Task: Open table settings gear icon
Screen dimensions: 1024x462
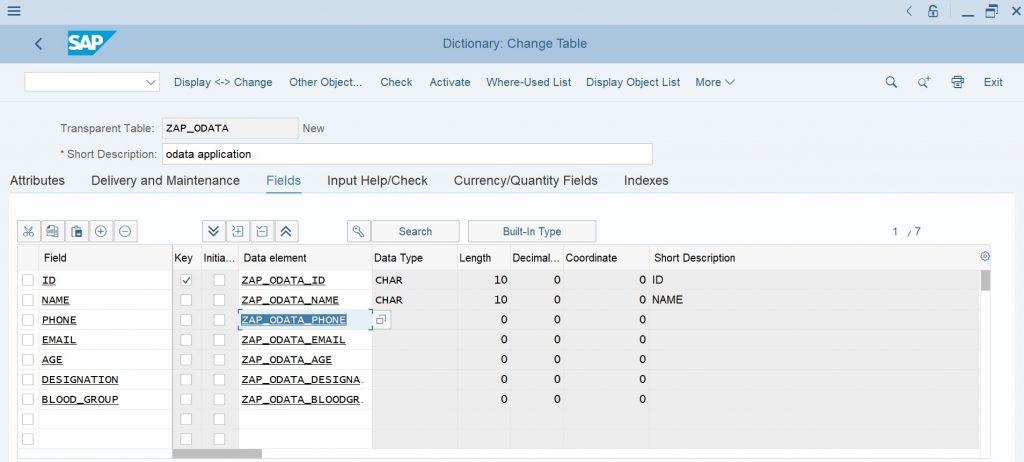Action: tap(985, 257)
